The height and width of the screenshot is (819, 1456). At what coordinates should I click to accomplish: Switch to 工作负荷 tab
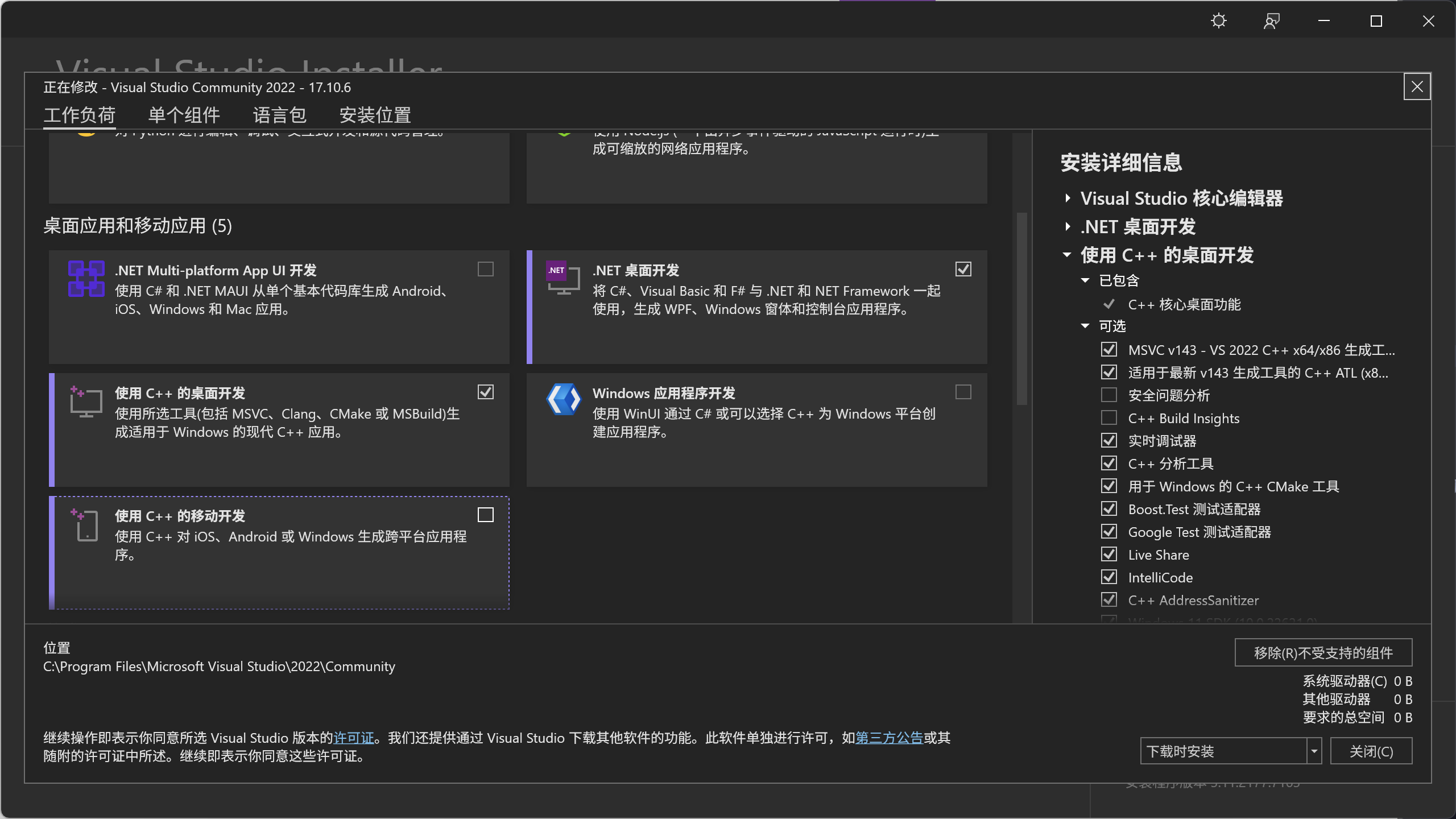[x=80, y=115]
